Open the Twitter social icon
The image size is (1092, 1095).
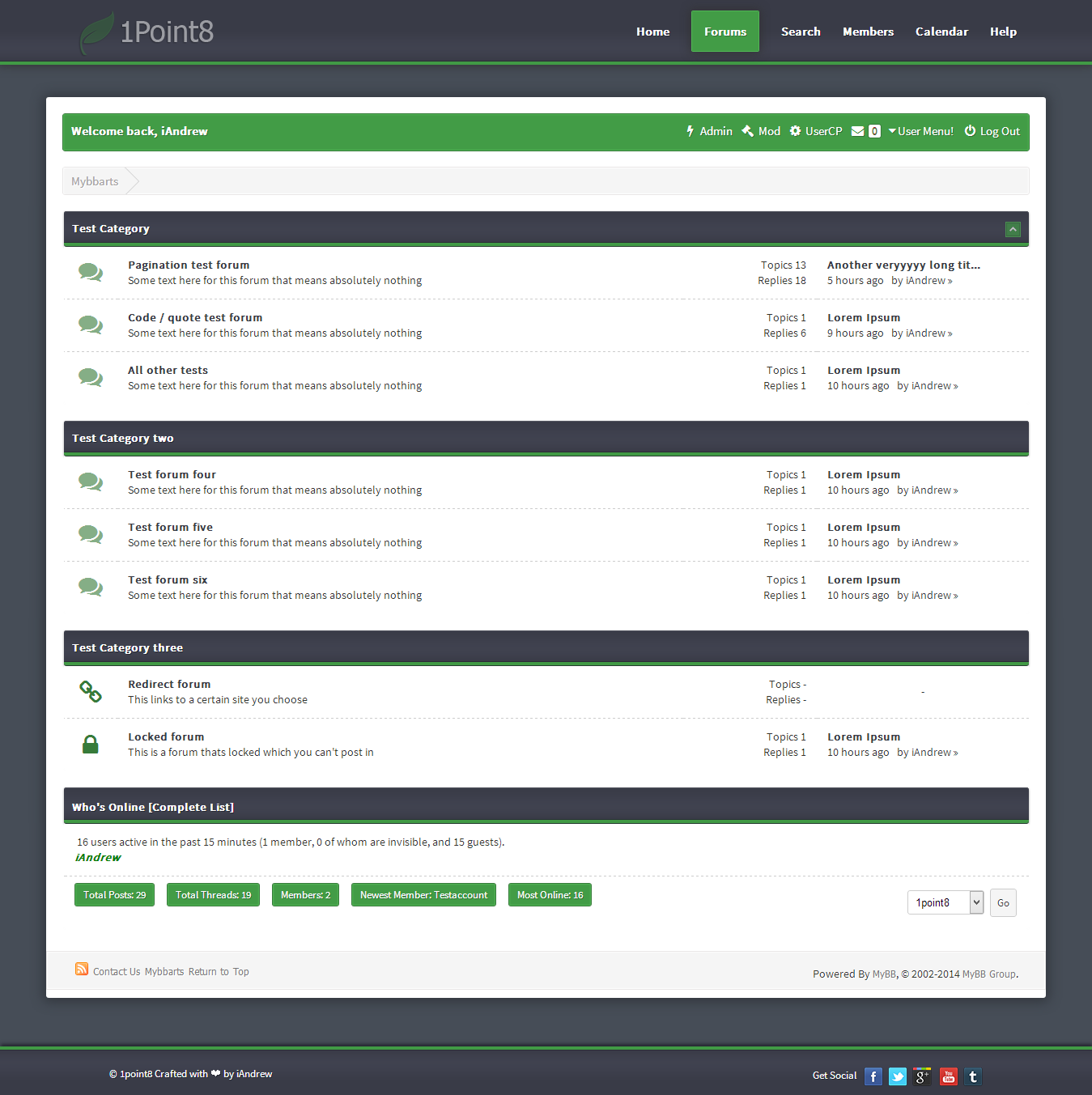(898, 1076)
